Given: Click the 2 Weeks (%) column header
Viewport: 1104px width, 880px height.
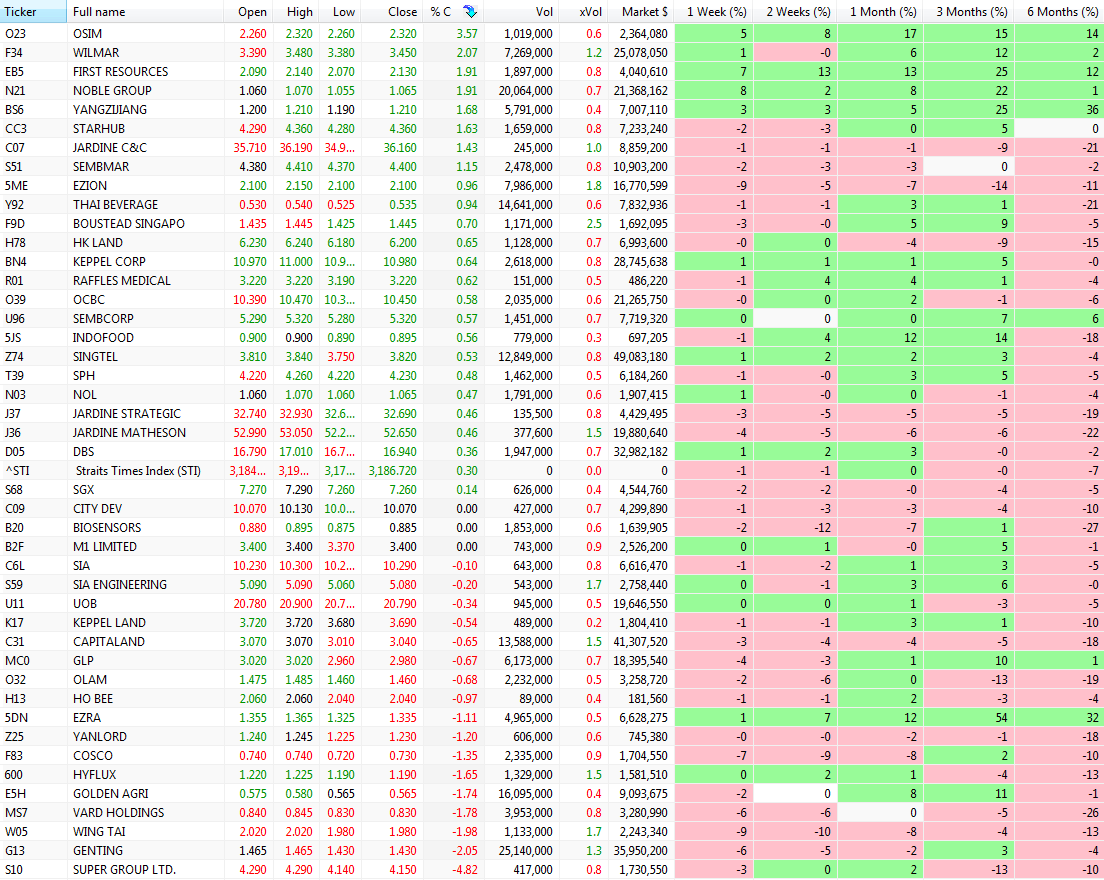Looking at the screenshot, I should click(798, 11).
